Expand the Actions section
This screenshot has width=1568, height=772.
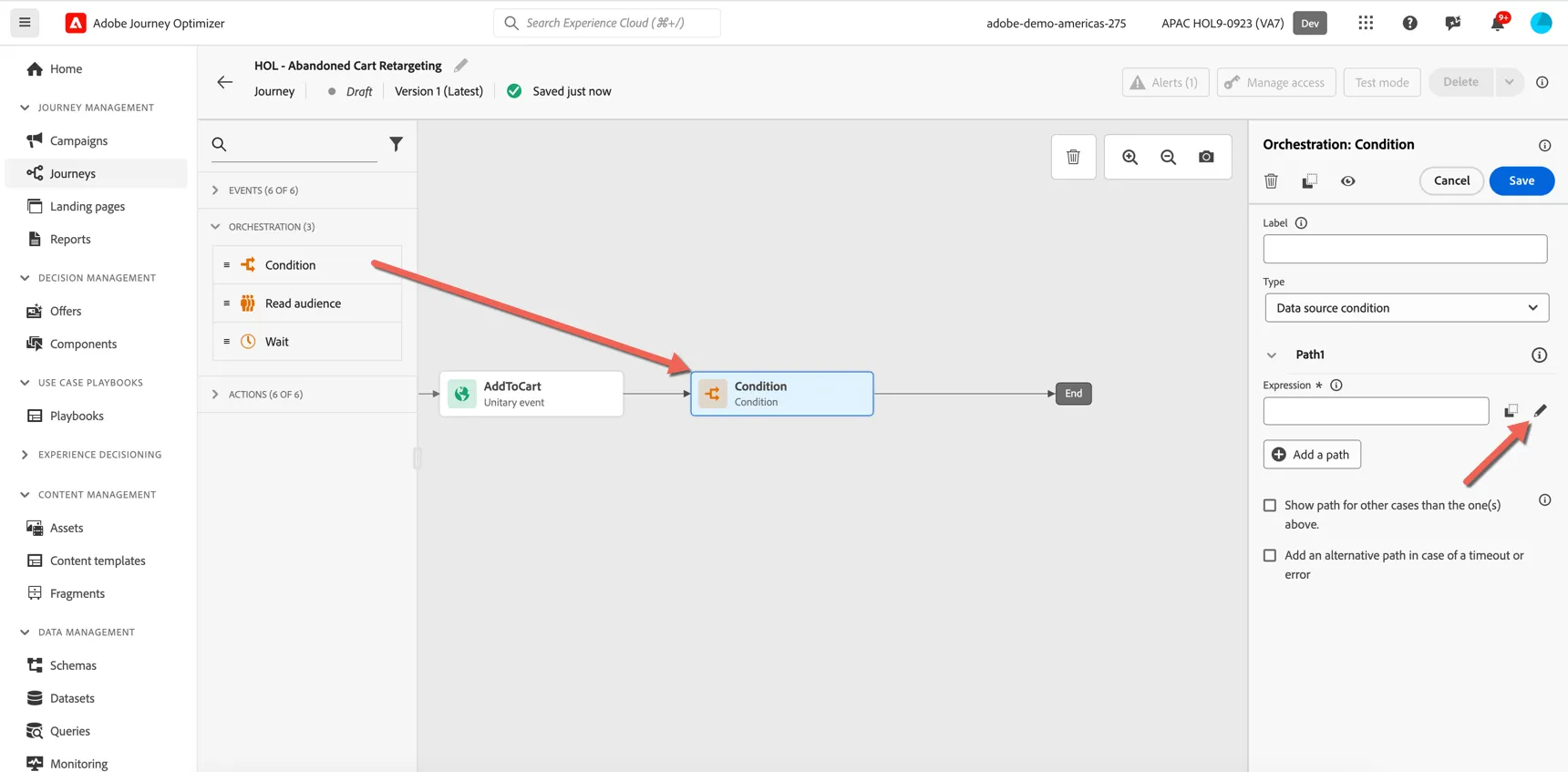[215, 395]
